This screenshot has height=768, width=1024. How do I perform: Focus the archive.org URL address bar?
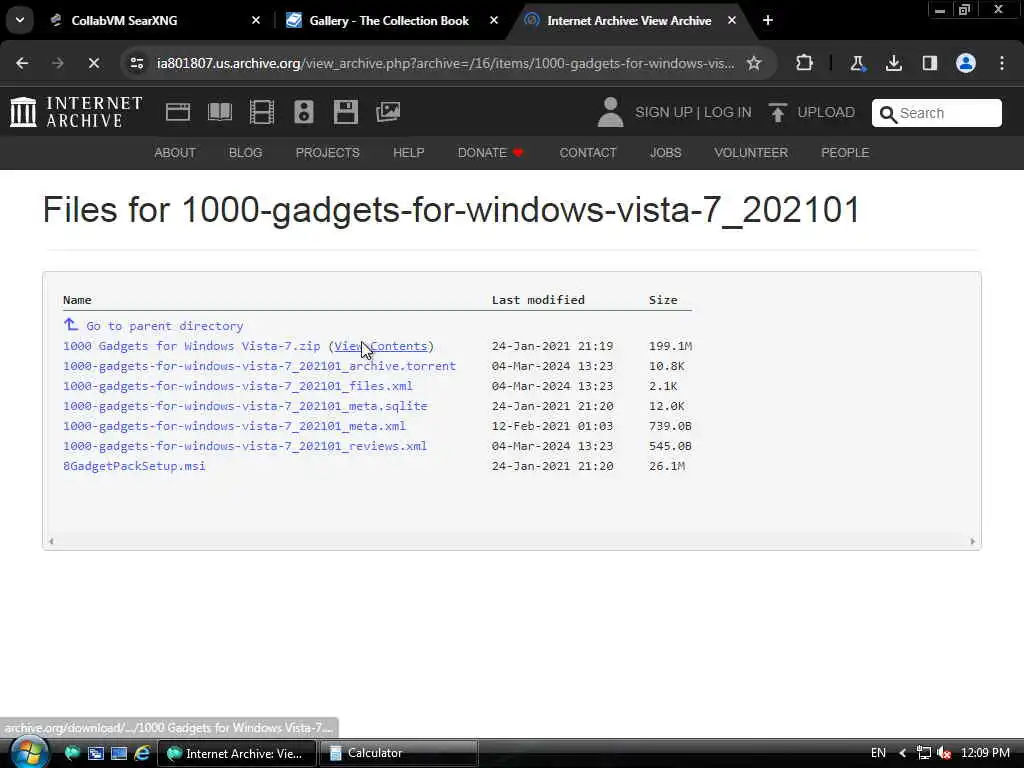(445, 63)
